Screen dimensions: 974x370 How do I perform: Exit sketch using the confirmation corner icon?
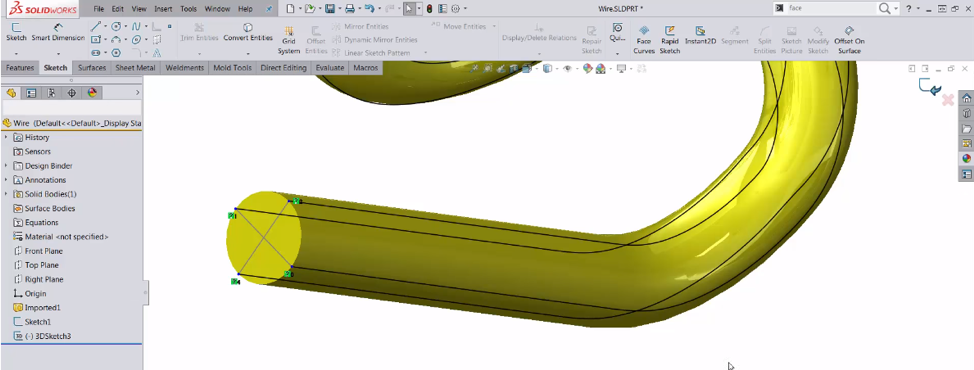click(x=930, y=87)
